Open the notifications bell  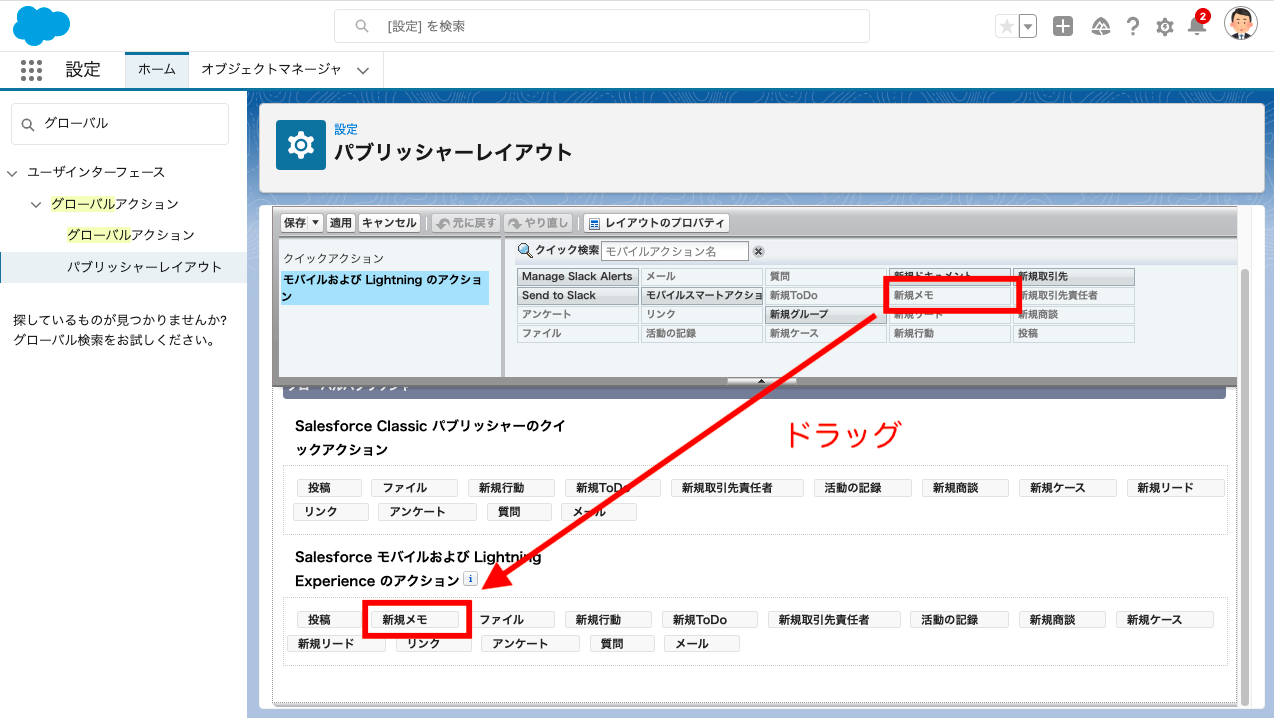coord(1196,27)
